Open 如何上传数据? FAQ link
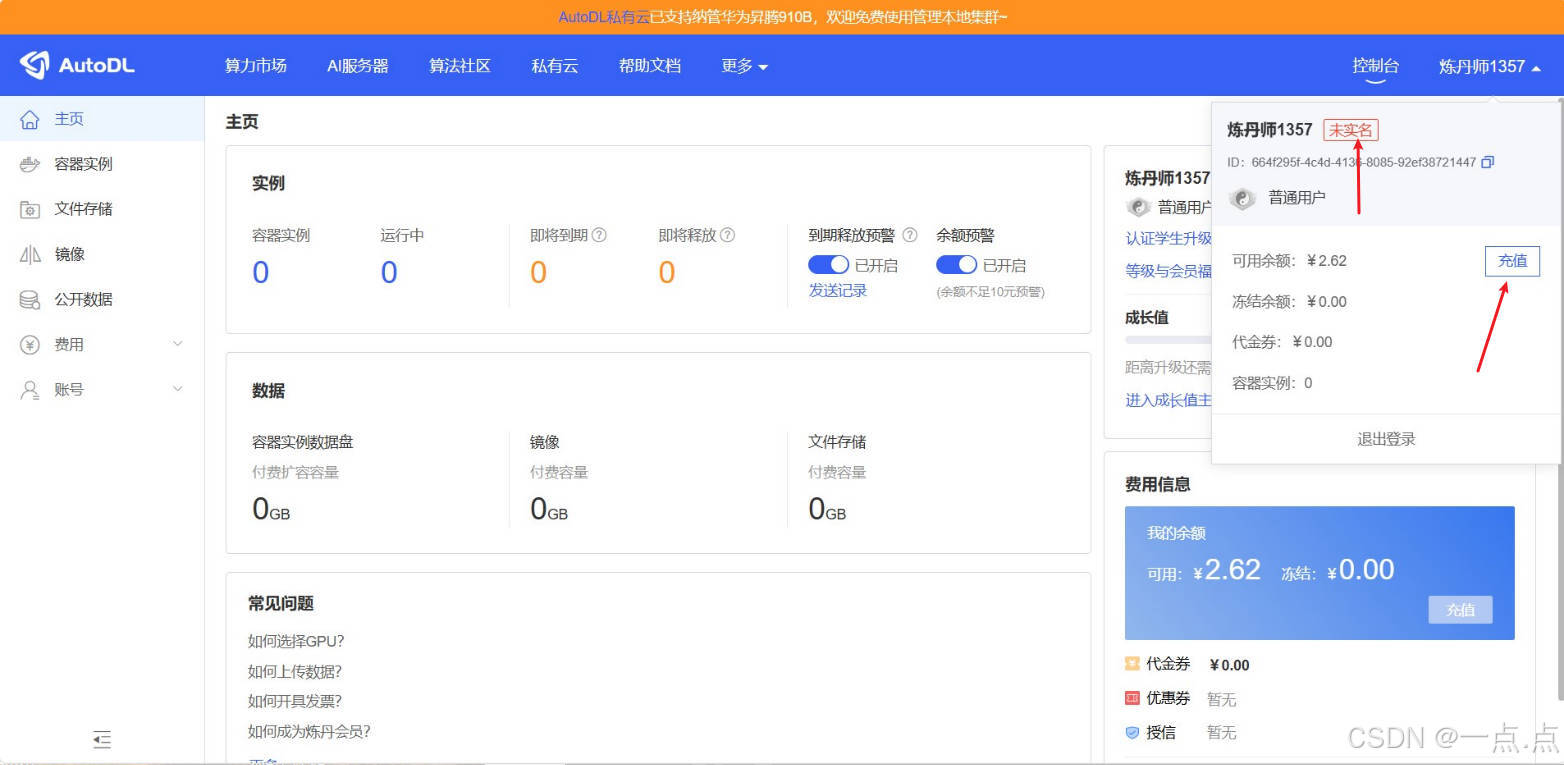Screen dimensions: 1564x765 [x=295, y=671]
